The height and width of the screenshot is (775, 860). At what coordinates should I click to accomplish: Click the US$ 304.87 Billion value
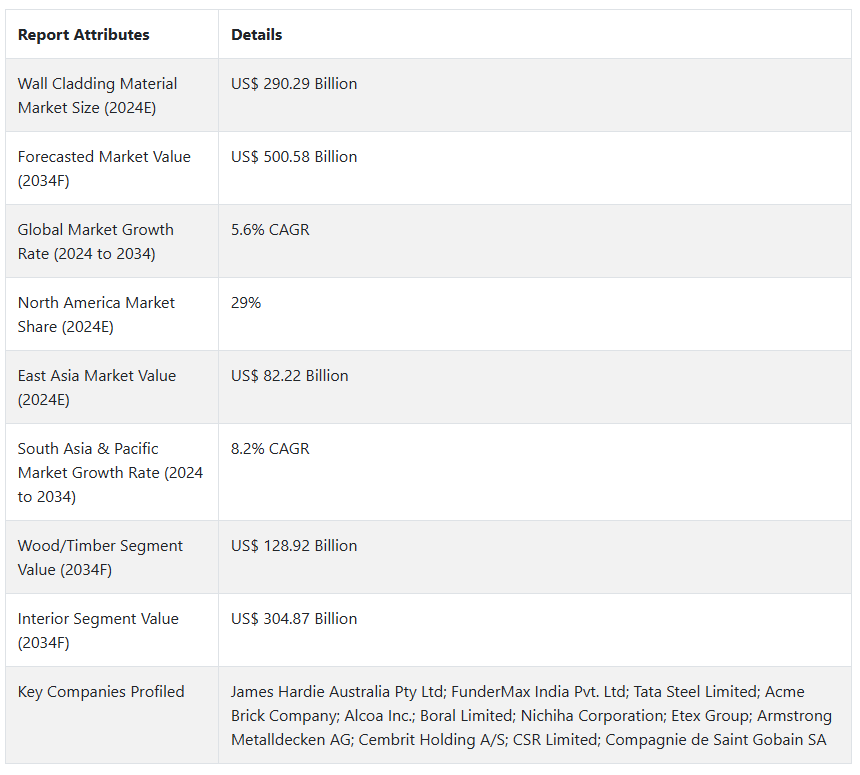coord(294,619)
